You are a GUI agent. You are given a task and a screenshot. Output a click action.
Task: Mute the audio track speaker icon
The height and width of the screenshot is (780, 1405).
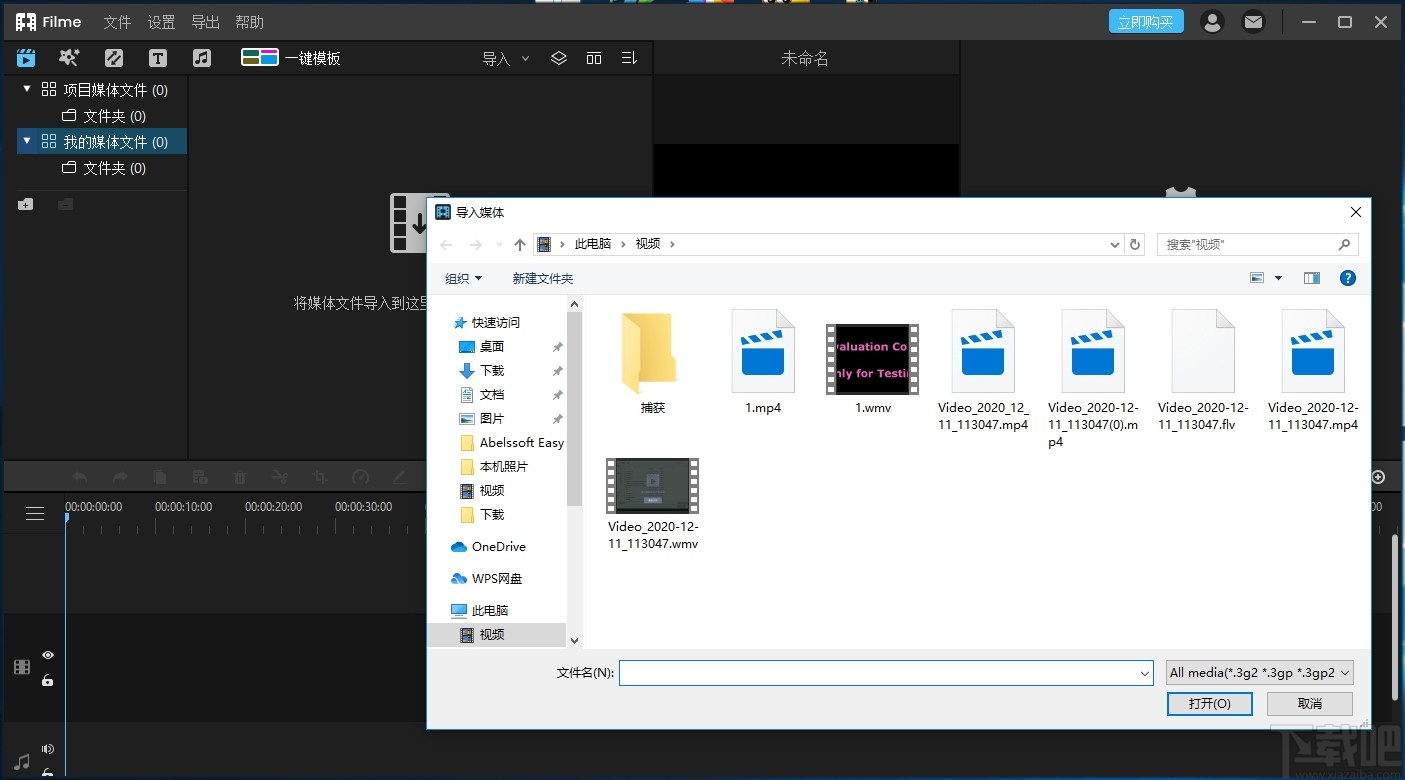47,748
